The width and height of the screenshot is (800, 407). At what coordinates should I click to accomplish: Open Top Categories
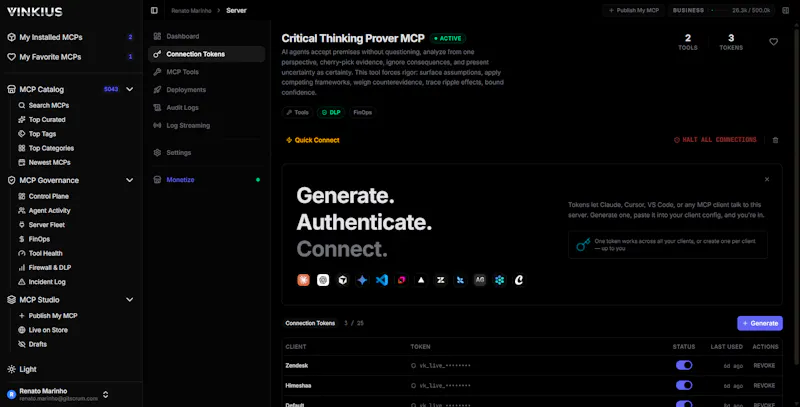coord(51,148)
